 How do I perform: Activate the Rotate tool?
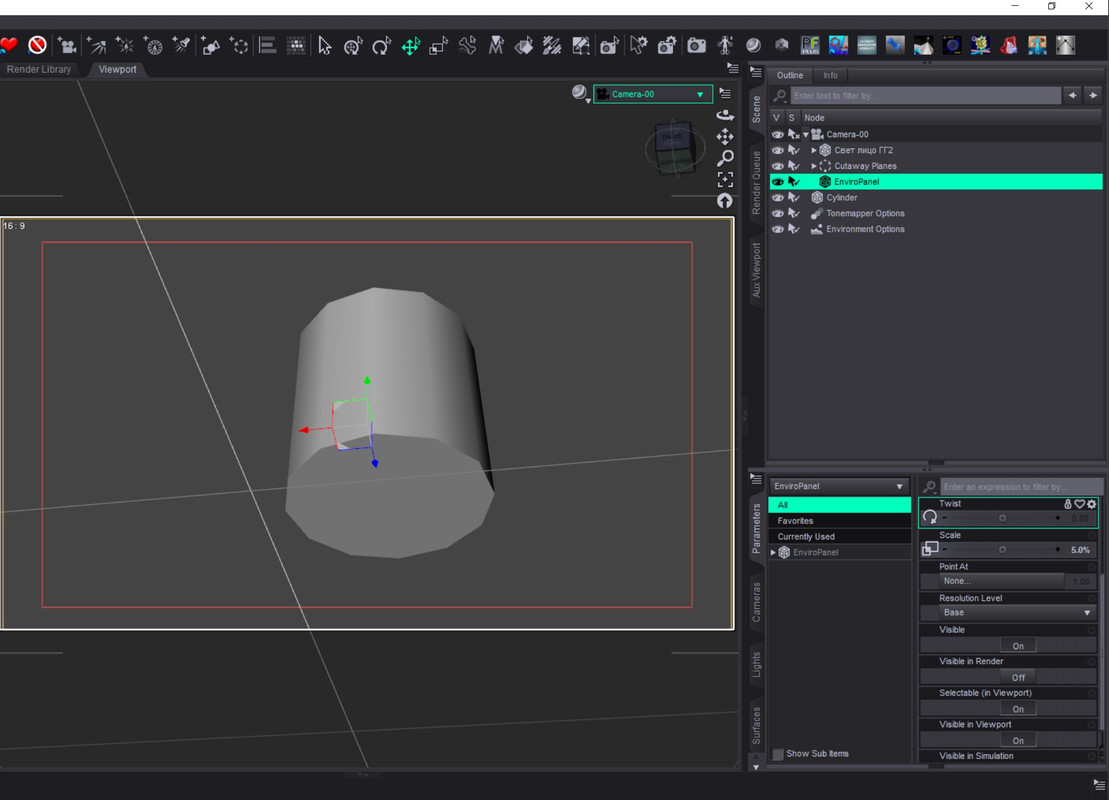point(382,46)
